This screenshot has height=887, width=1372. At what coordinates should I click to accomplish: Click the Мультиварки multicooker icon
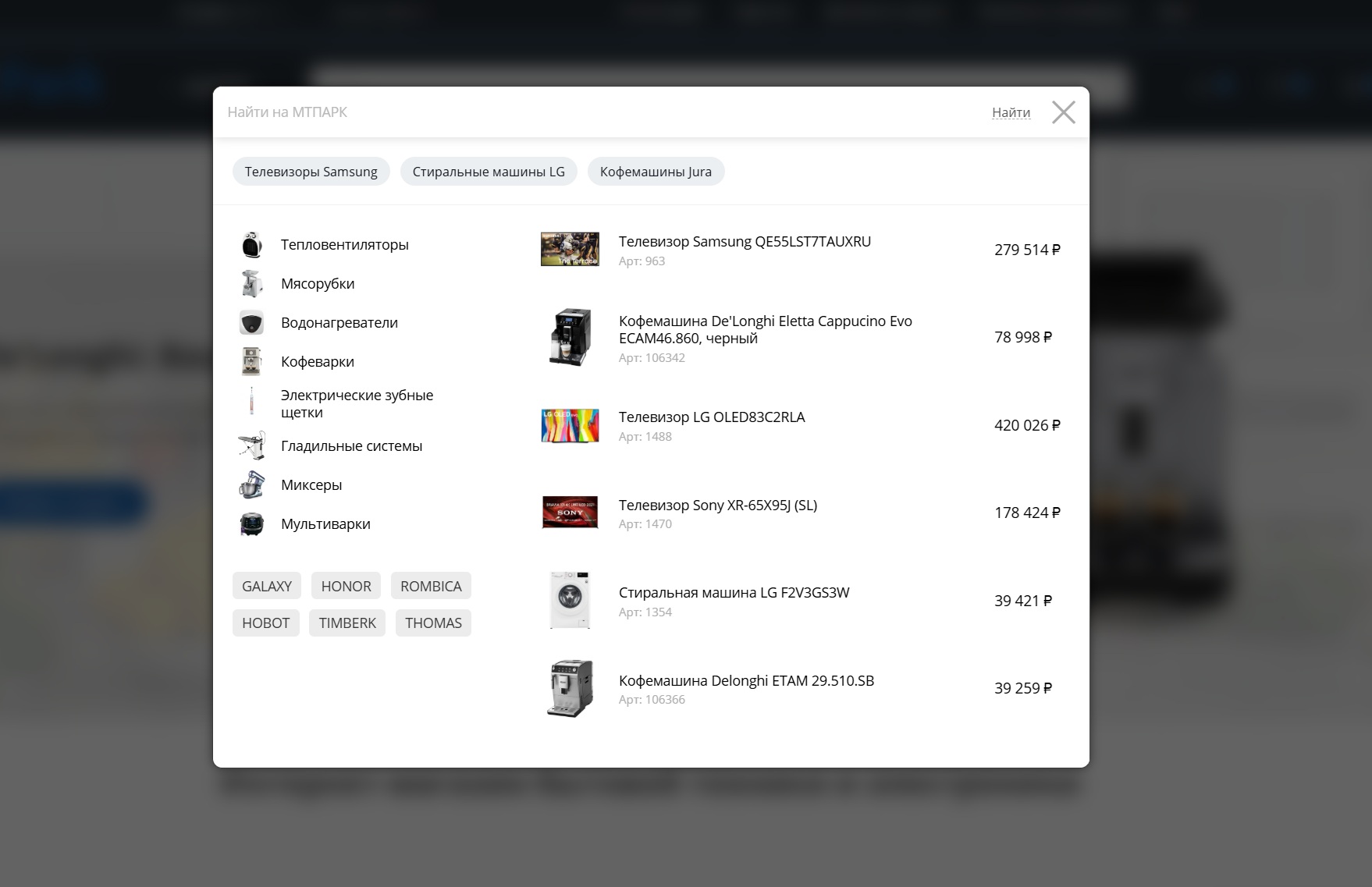251,524
